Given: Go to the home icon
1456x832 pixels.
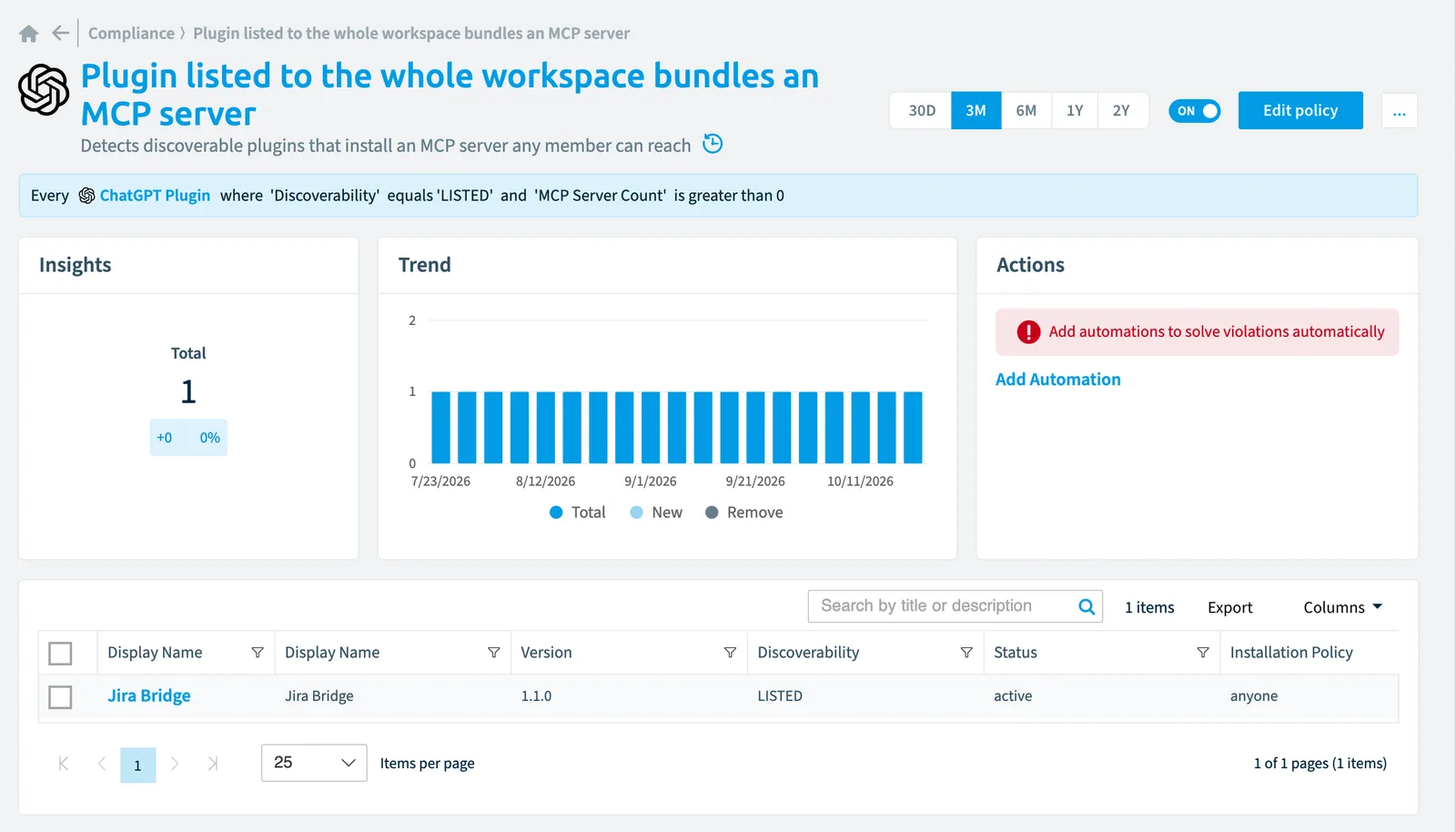Looking at the screenshot, I should (29, 34).
